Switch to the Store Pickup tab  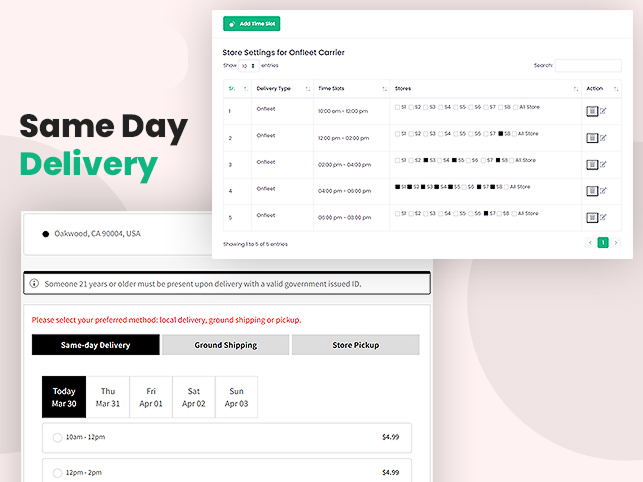tap(356, 345)
